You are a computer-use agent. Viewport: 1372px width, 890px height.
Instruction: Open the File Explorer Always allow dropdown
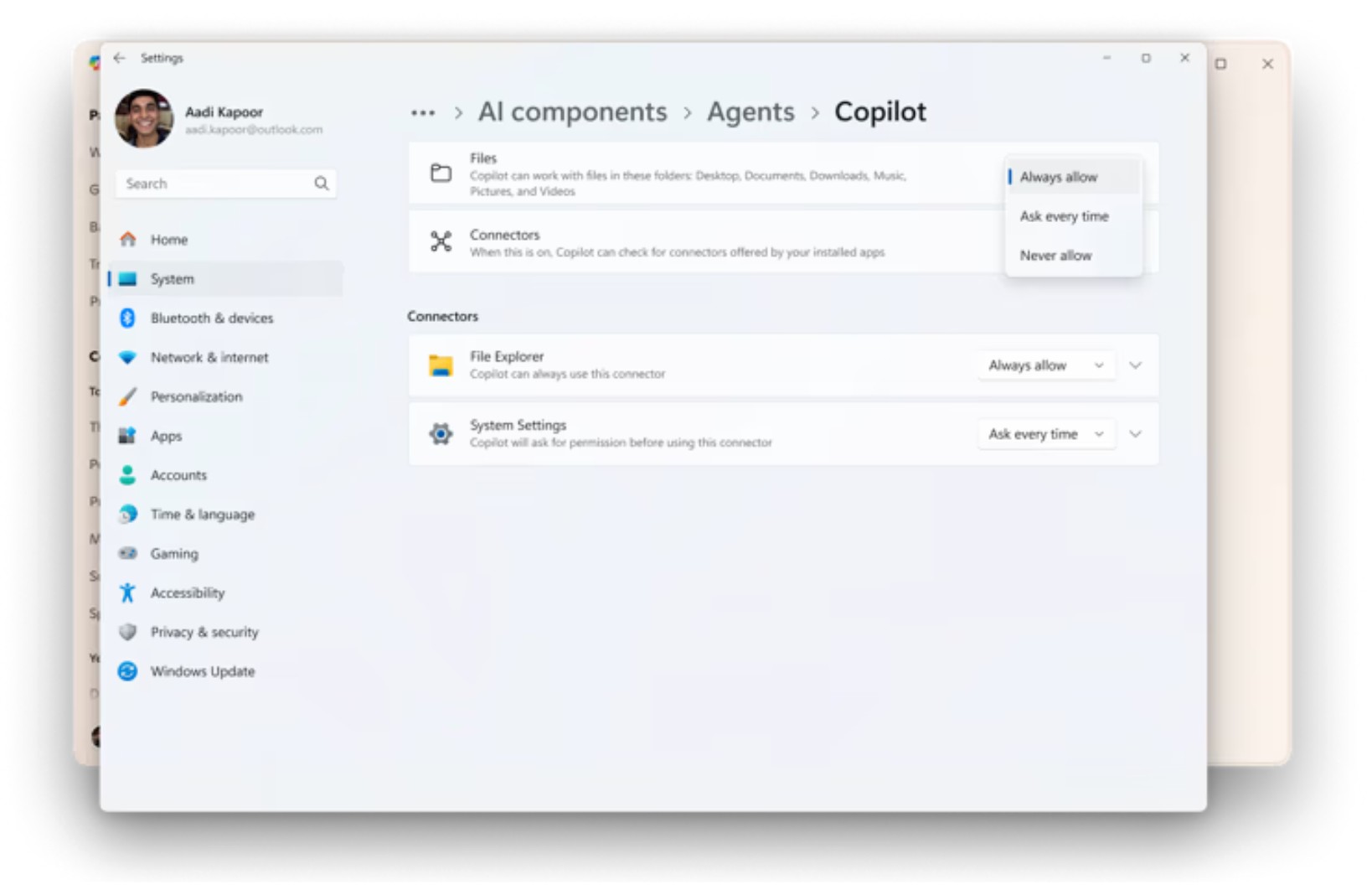1046,365
